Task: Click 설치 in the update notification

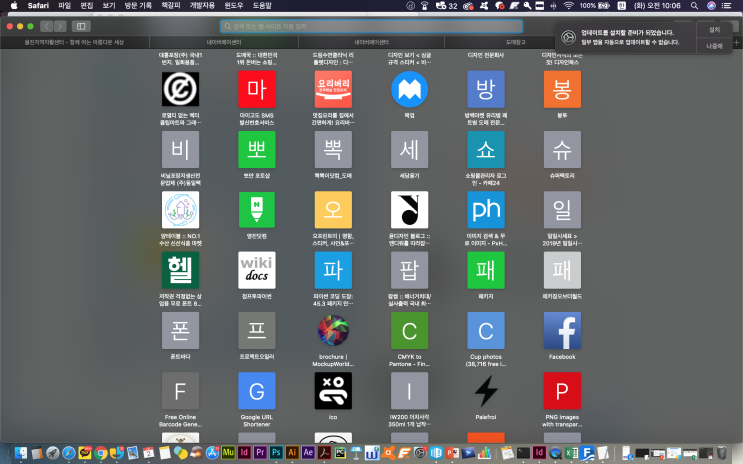Action: pyautogui.click(x=714, y=30)
